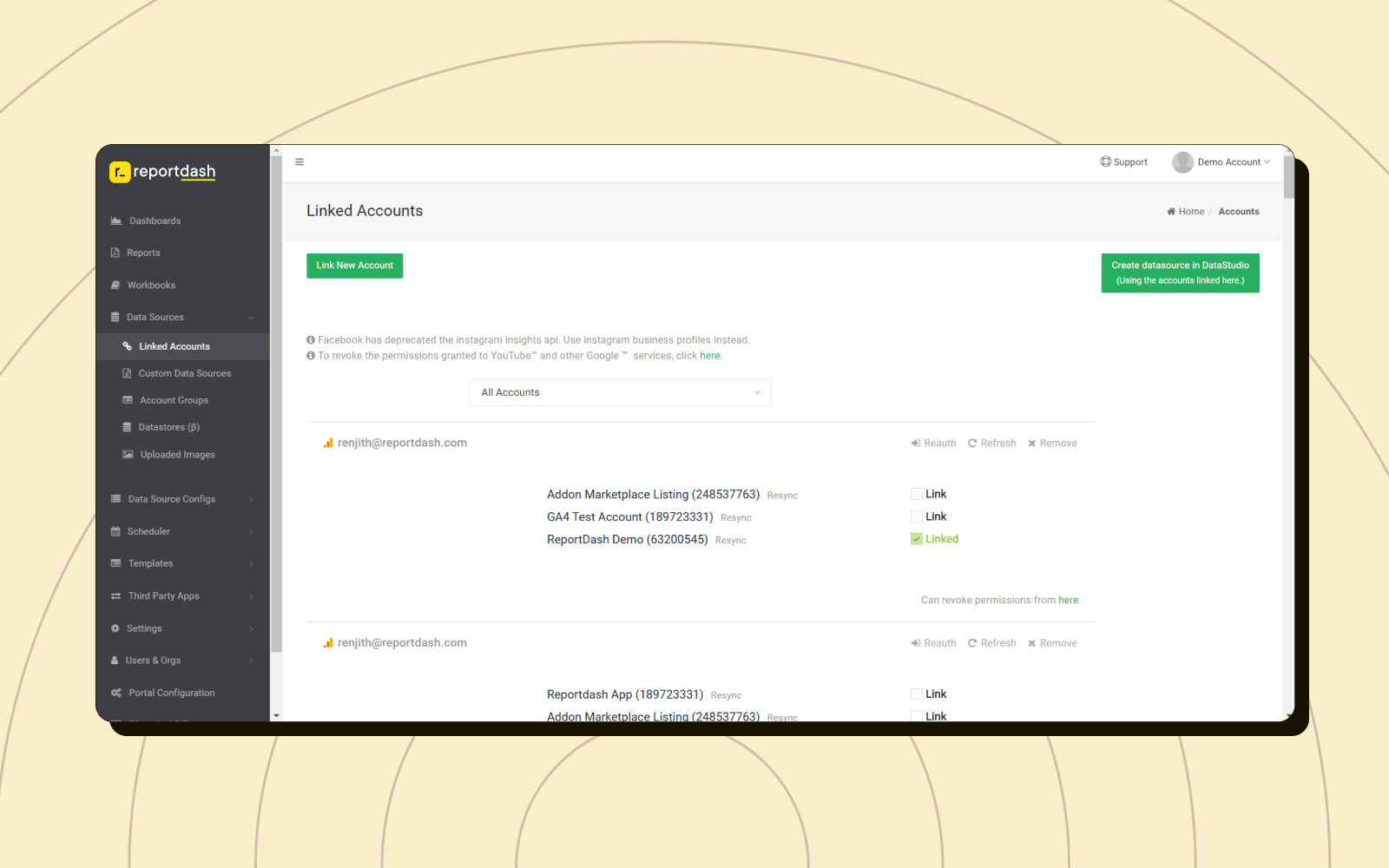The width and height of the screenshot is (1389, 868).
Task: Click the Scheduler calendar icon
Action: (x=115, y=531)
